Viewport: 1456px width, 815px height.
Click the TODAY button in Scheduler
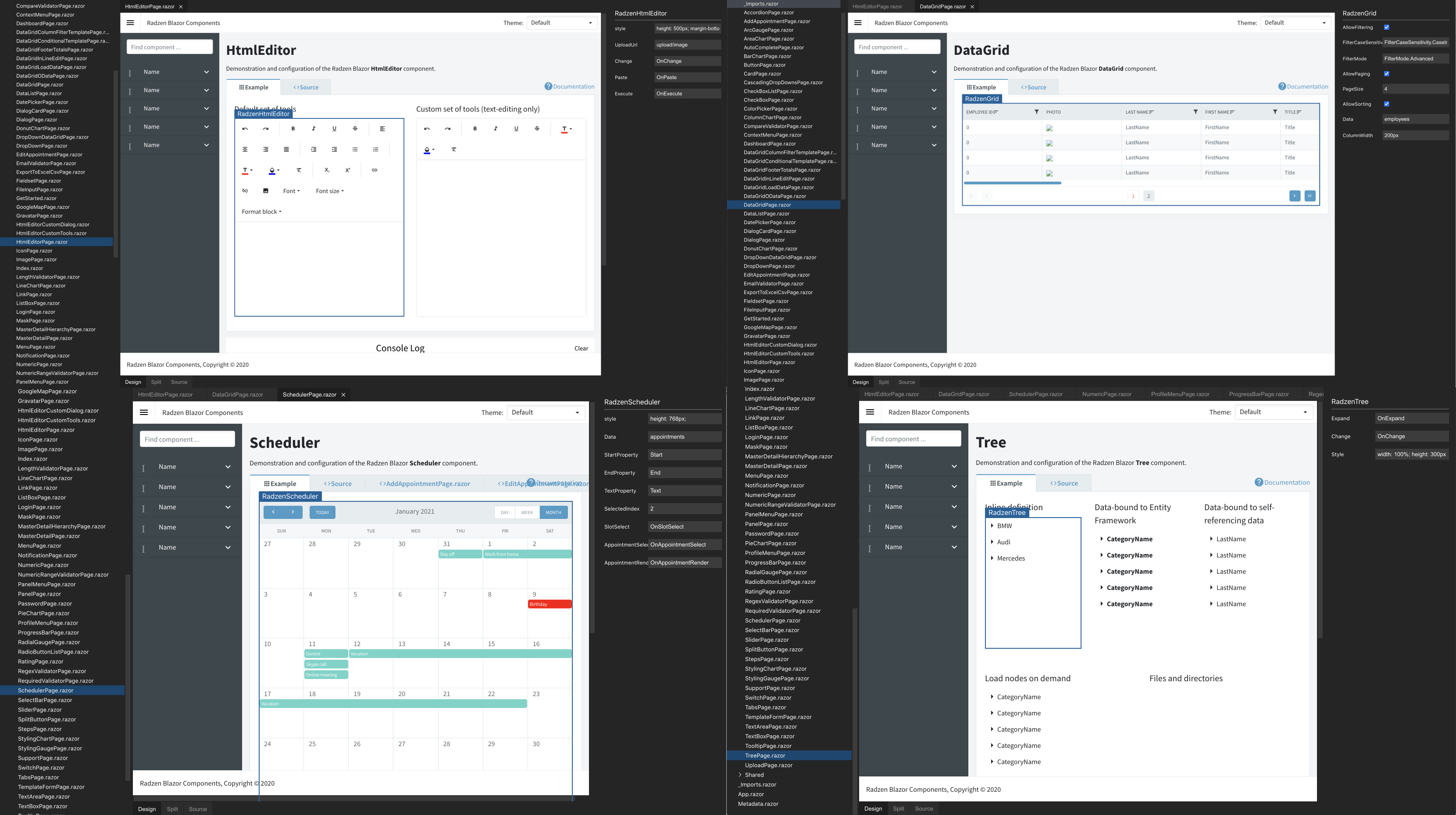click(x=322, y=513)
